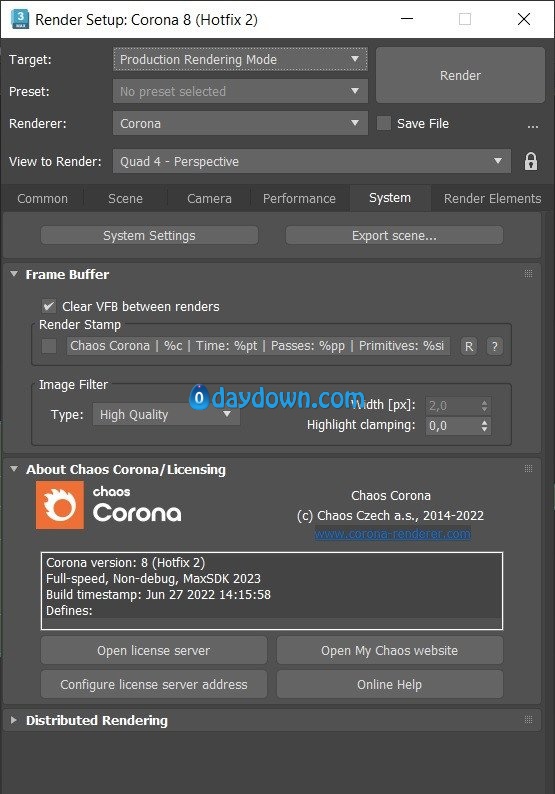This screenshot has height=794, width=555.
Task: Click the About Chaos Corona rollout grip handle
Action: click(x=528, y=469)
